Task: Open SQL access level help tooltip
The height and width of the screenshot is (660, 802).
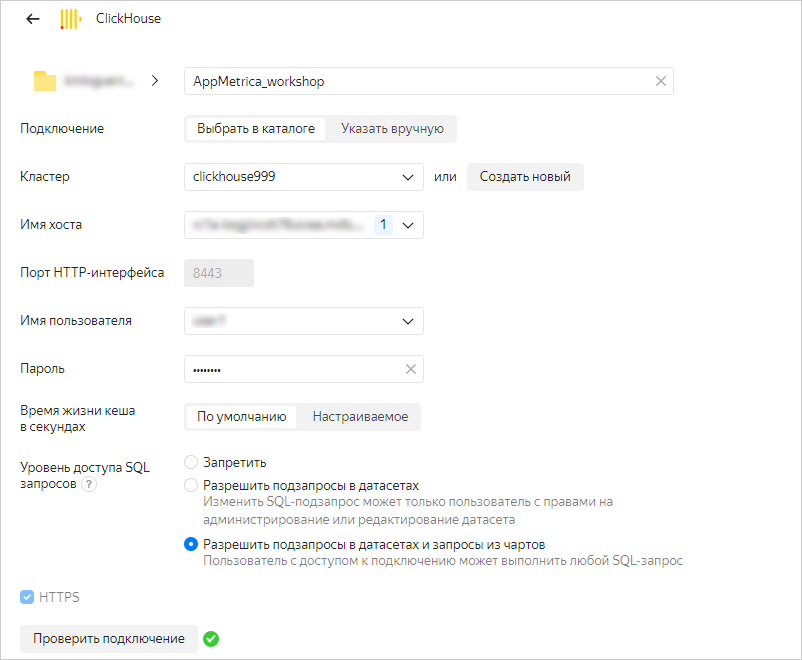Action: point(89,484)
